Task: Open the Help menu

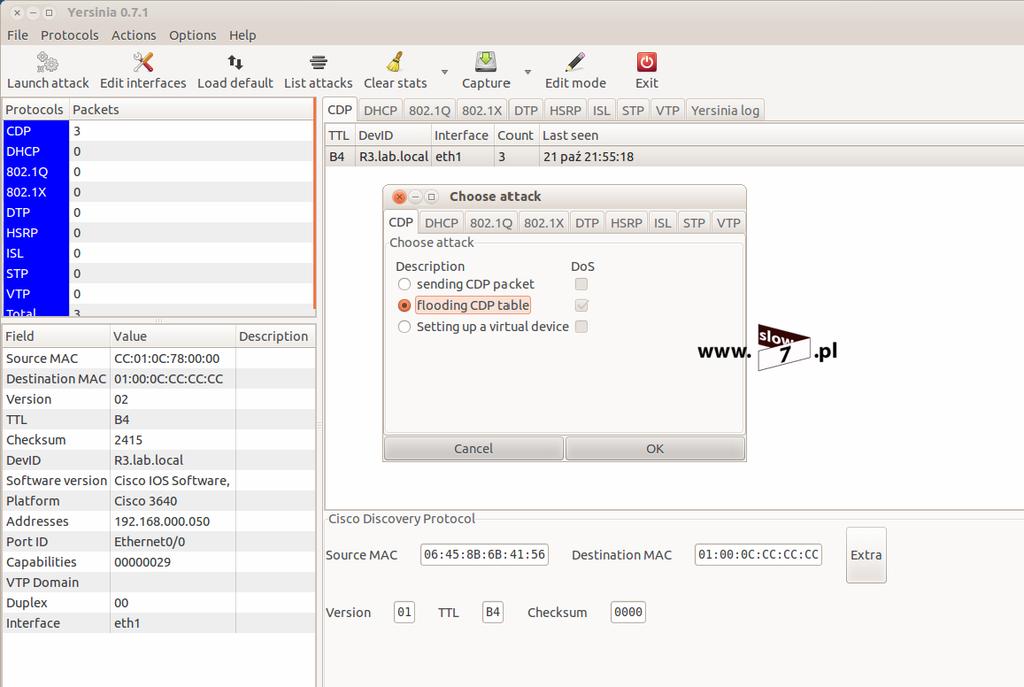Action: click(242, 35)
